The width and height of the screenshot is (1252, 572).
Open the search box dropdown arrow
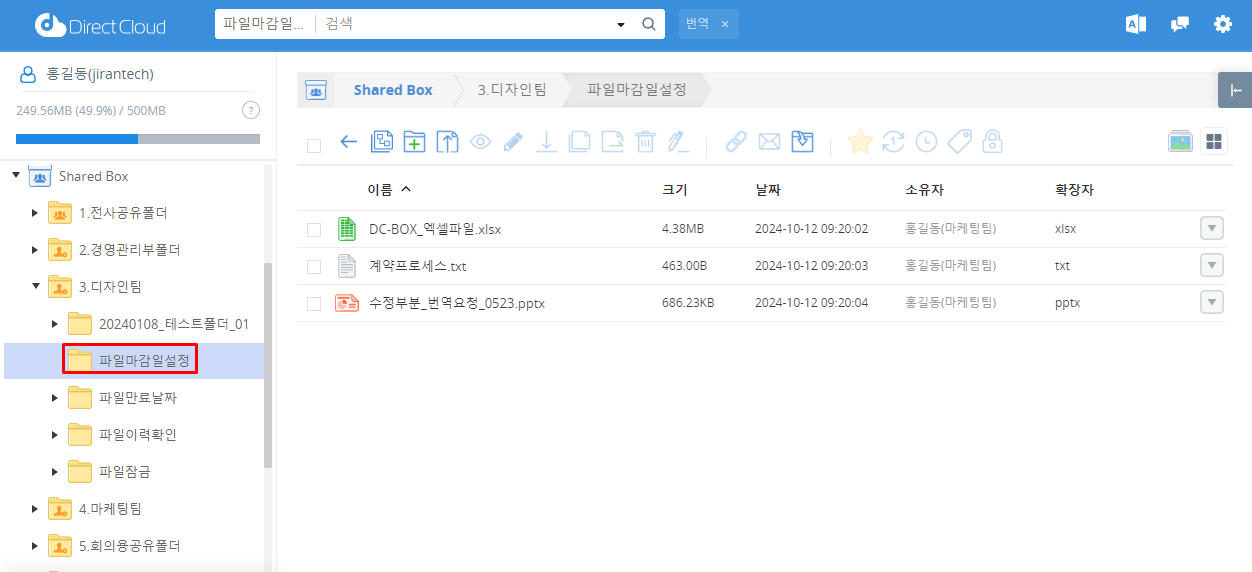click(620, 25)
